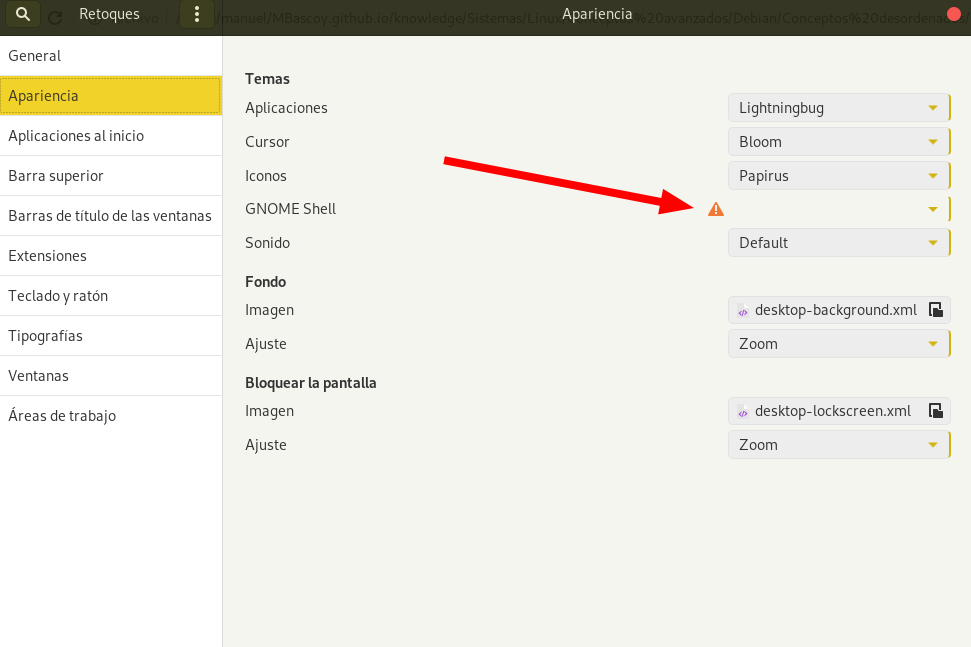Click the orange warning icon beside GNOME Shell

tap(715, 209)
